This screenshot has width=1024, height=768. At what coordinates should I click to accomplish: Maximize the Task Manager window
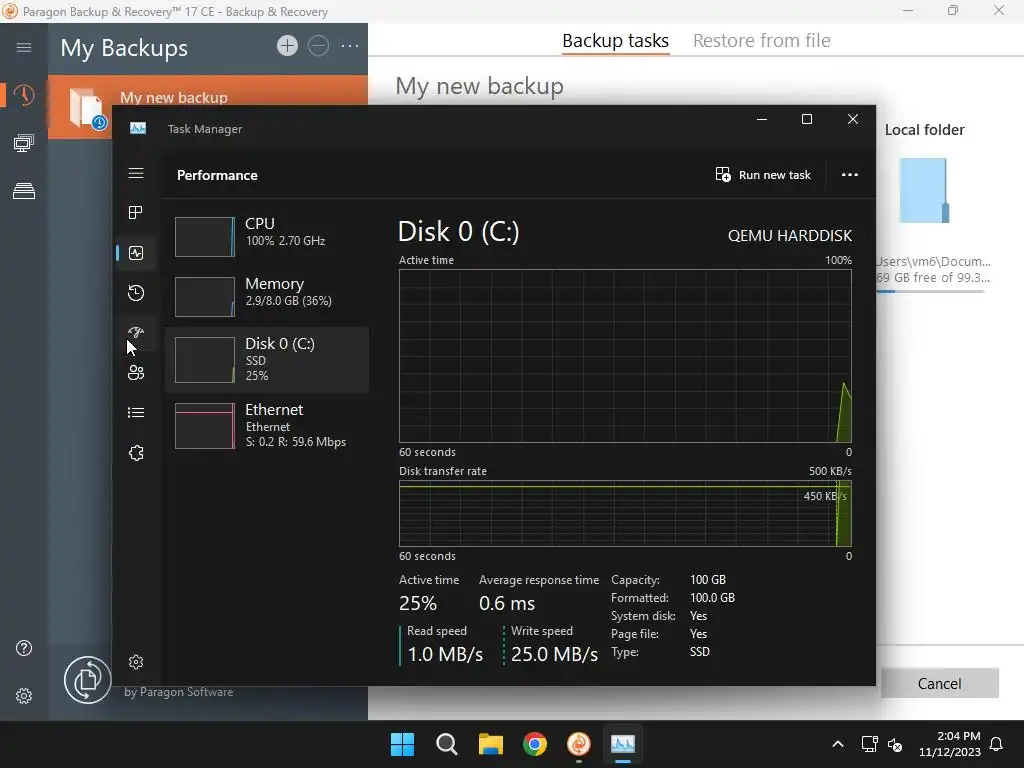point(807,119)
